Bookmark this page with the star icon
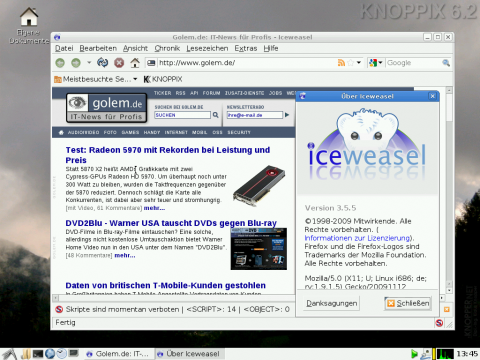480x360 pixels. 350,63
